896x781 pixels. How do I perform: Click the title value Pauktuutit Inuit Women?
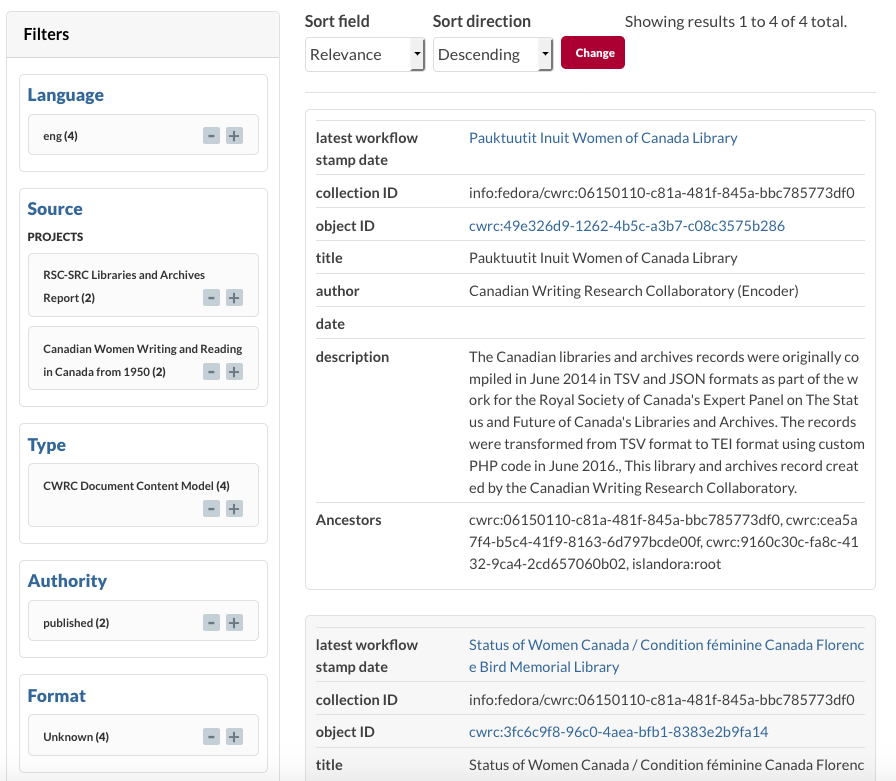(603, 258)
